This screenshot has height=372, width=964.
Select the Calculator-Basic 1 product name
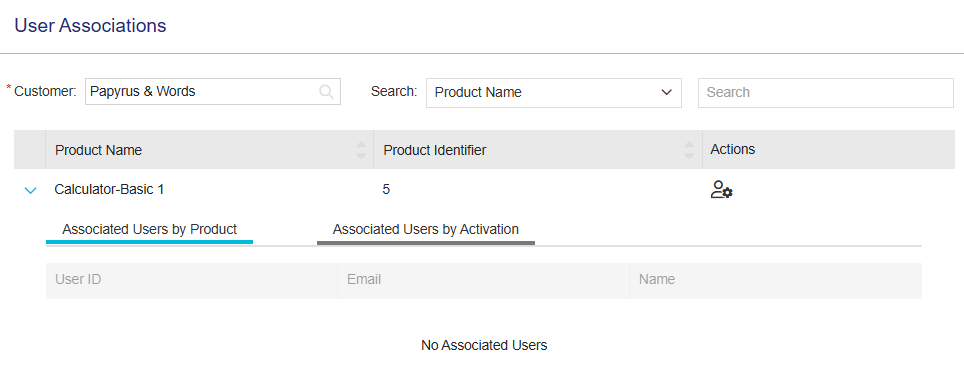pos(109,189)
